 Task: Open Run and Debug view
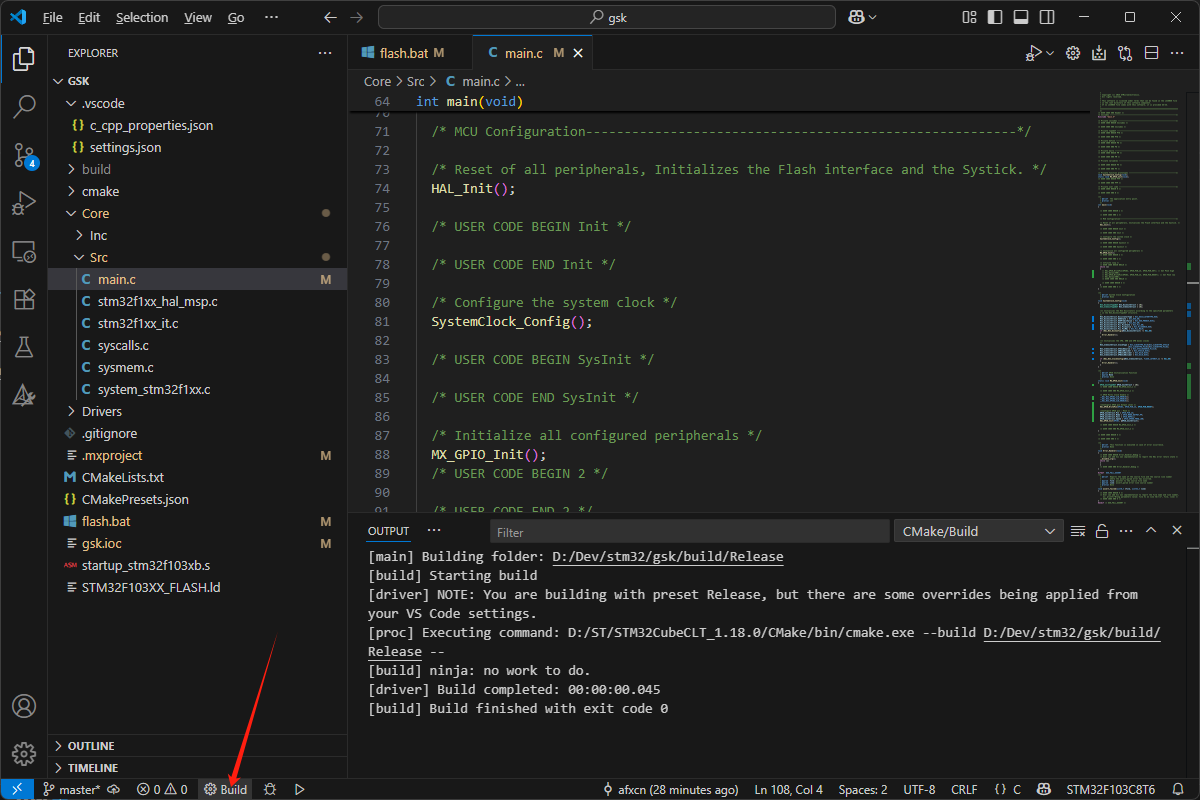pos(24,203)
